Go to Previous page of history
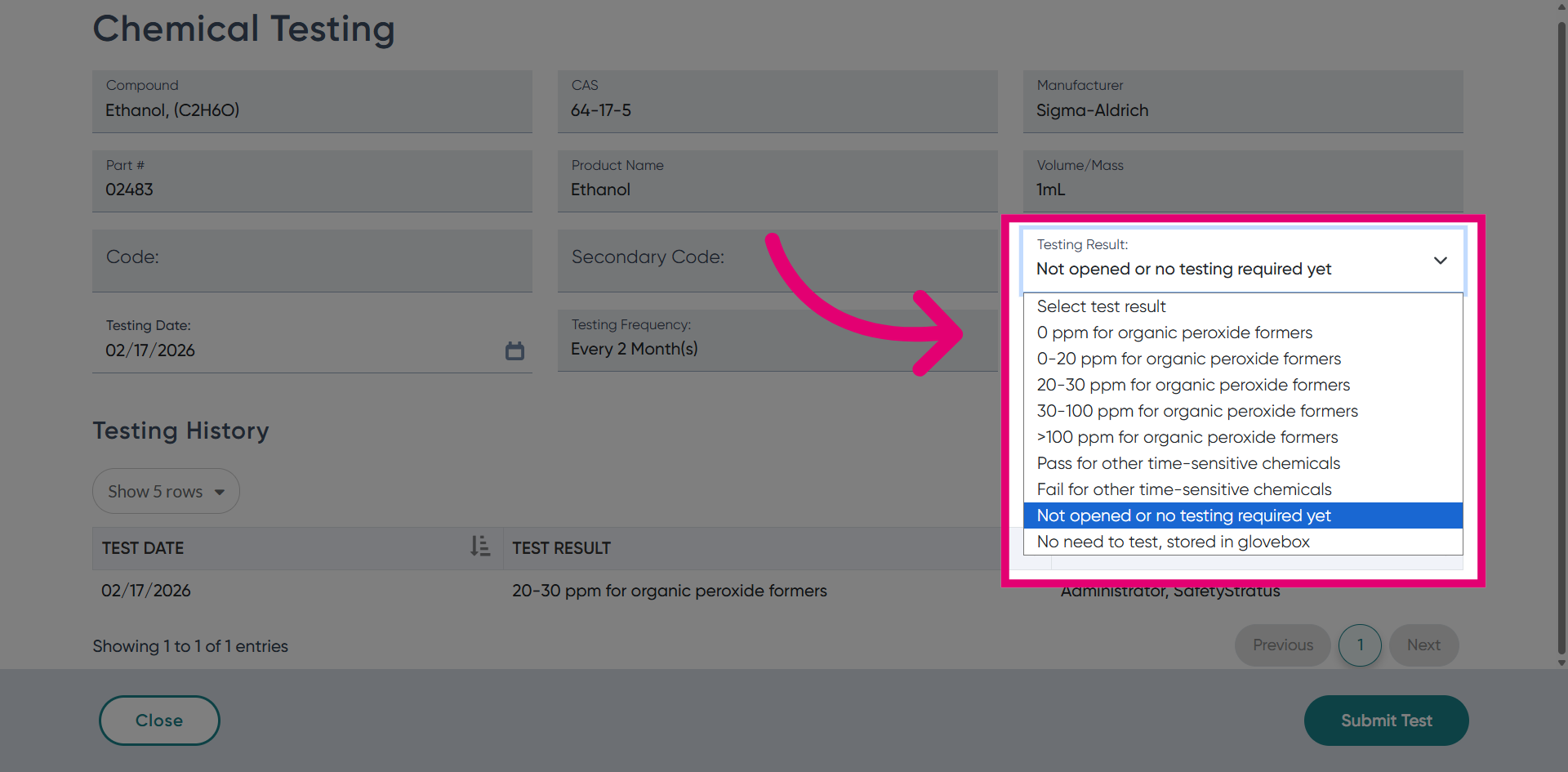Screen dimensions: 1568x772 point(1282,645)
